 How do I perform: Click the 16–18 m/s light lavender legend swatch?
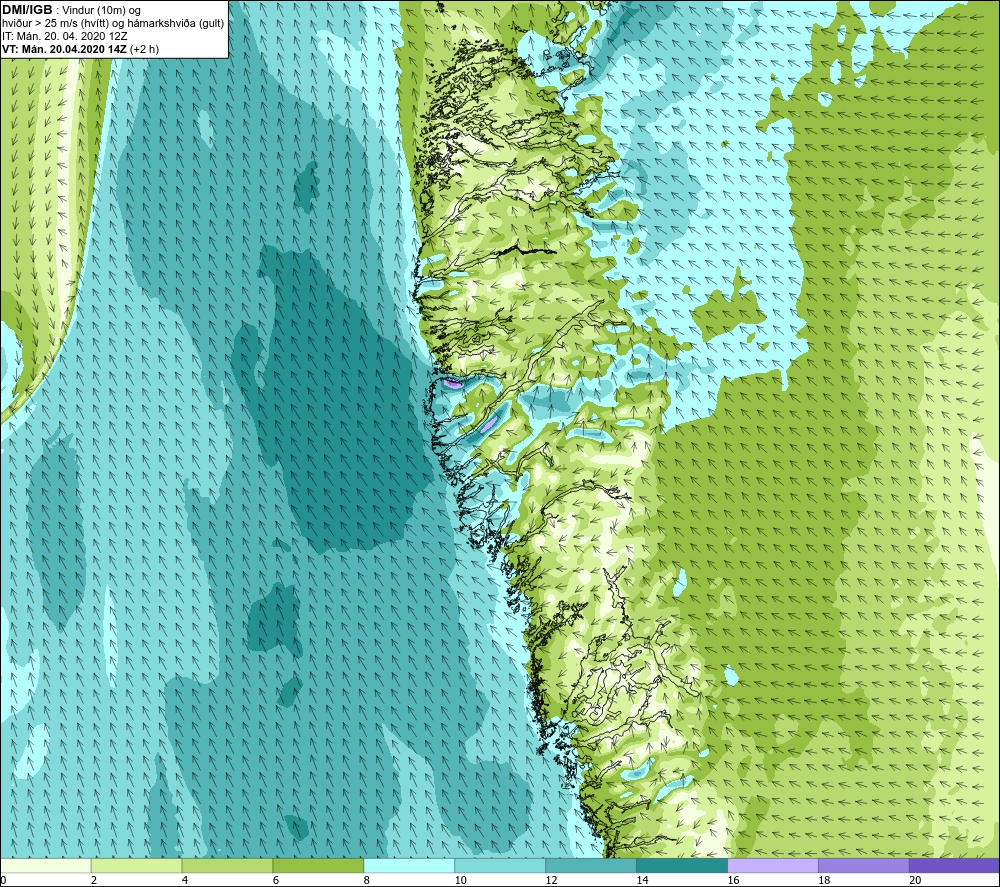click(x=773, y=865)
